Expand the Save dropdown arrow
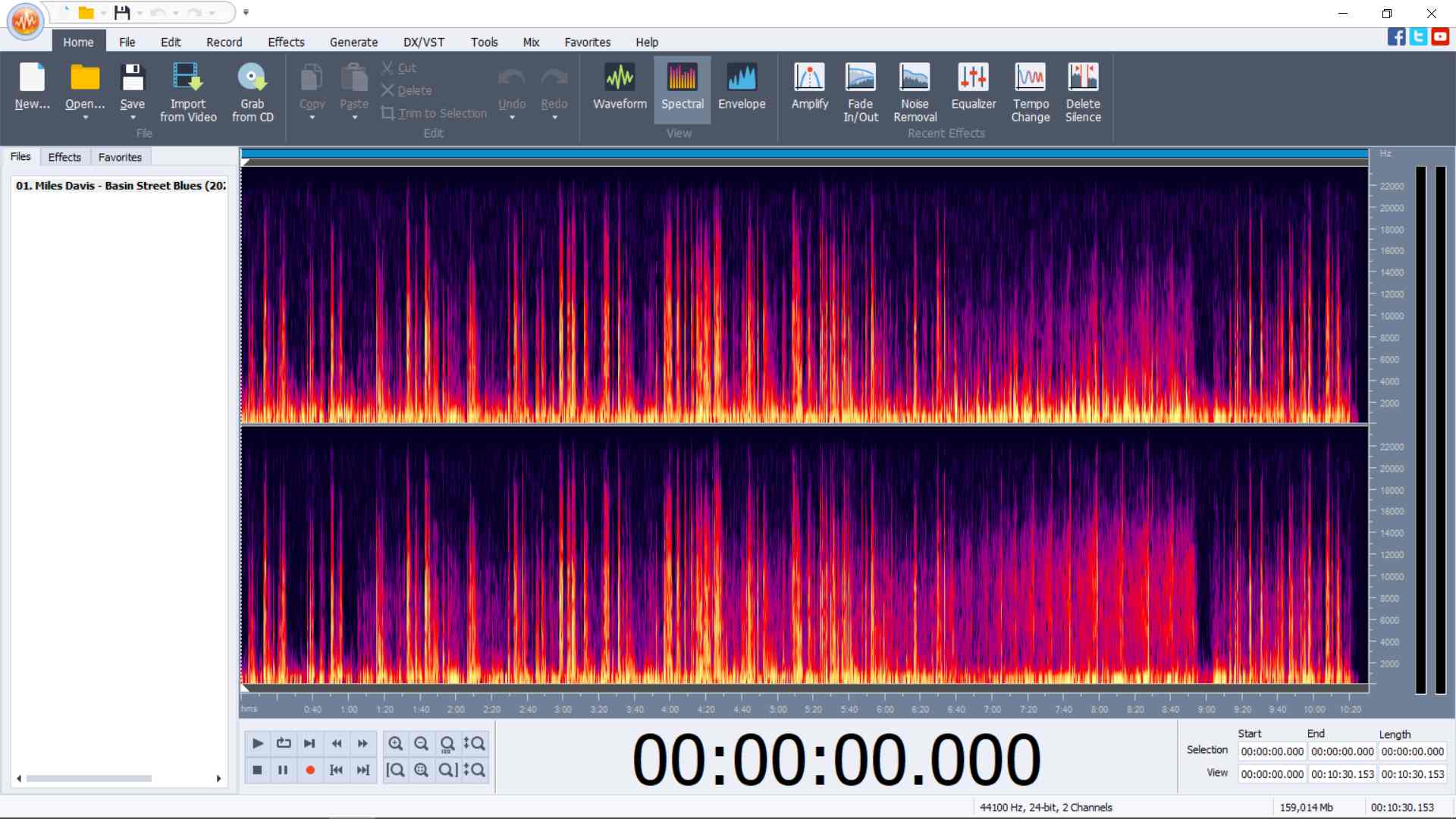The height and width of the screenshot is (819, 1456). pos(133,118)
